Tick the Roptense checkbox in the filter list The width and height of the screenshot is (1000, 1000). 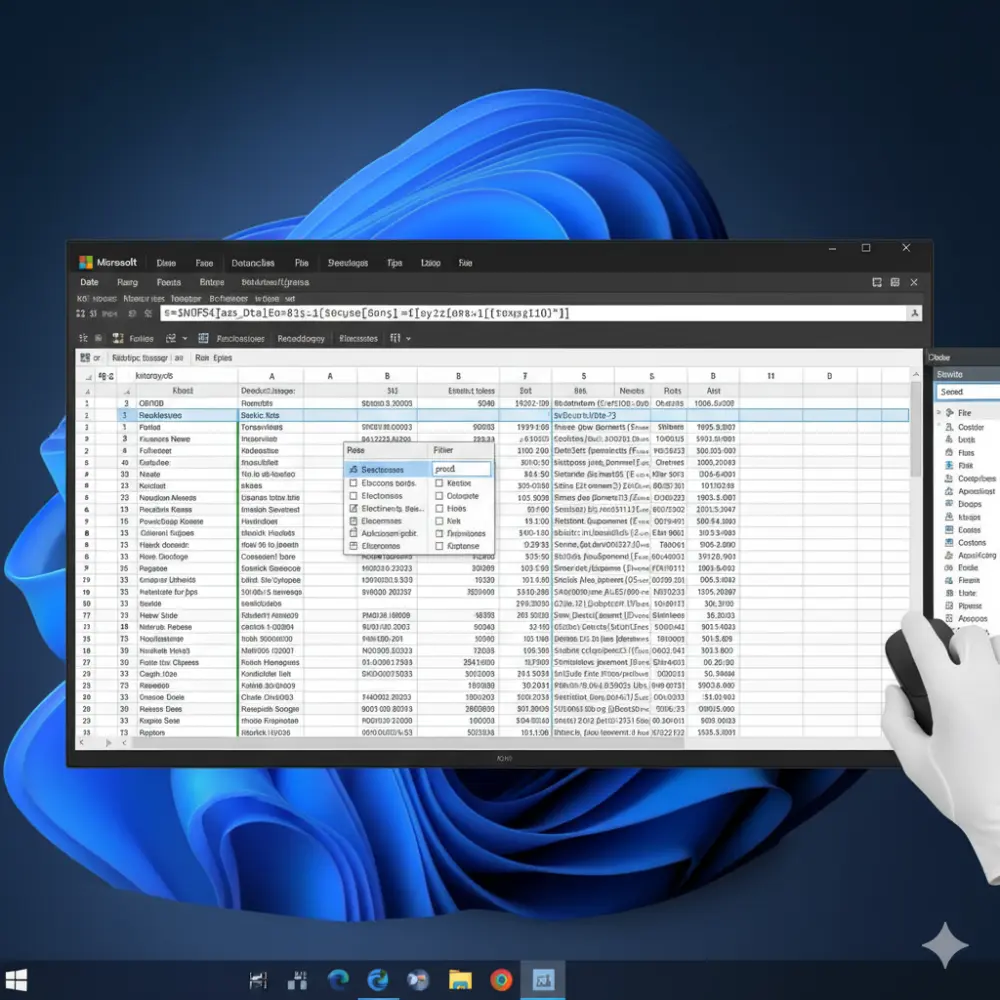pos(439,546)
